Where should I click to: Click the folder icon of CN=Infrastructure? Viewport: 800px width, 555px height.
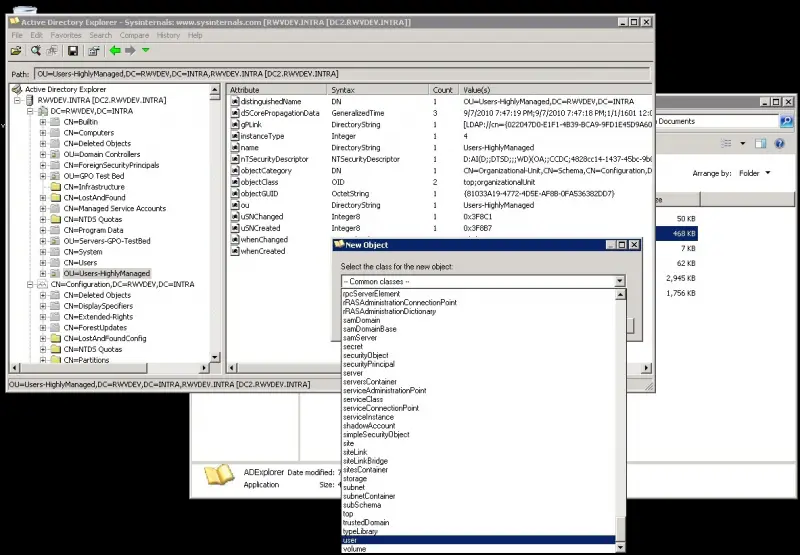(56, 187)
